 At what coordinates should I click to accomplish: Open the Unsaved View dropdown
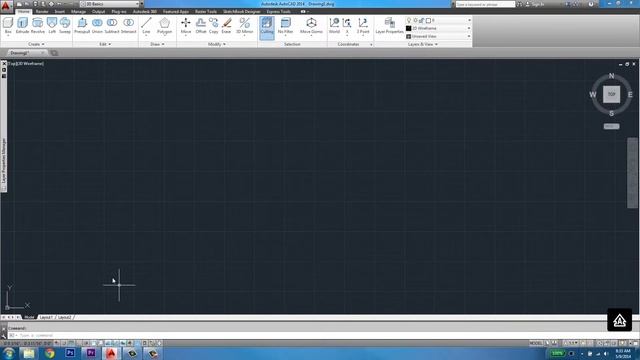click(438, 36)
